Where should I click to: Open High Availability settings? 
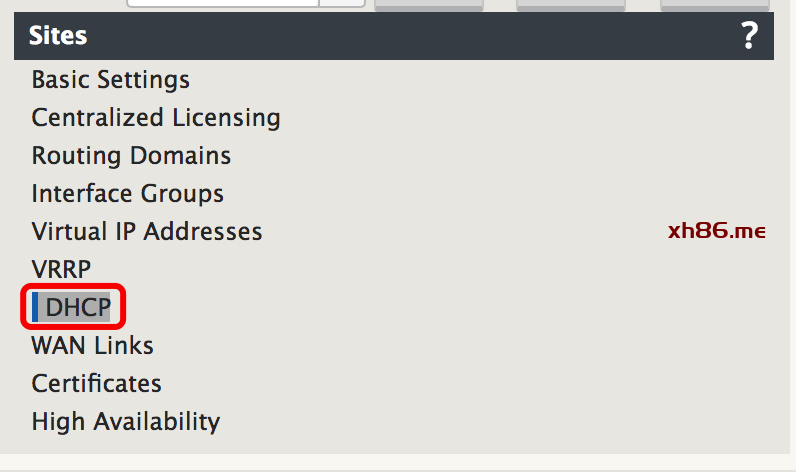(126, 422)
